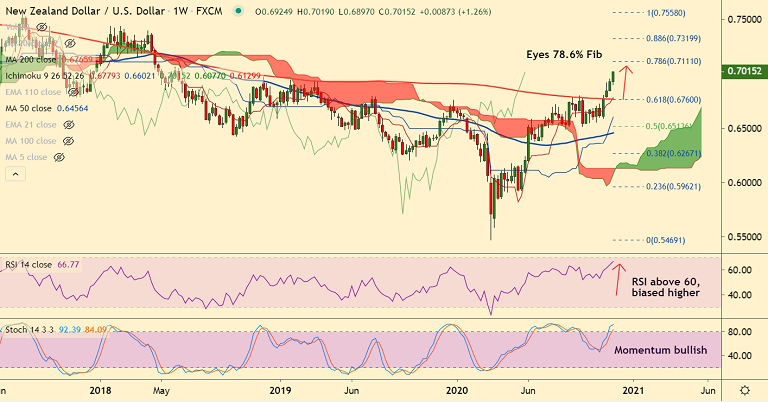Show the EMA 21 close indicator
The image size is (768, 402).
[x=69, y=125]
